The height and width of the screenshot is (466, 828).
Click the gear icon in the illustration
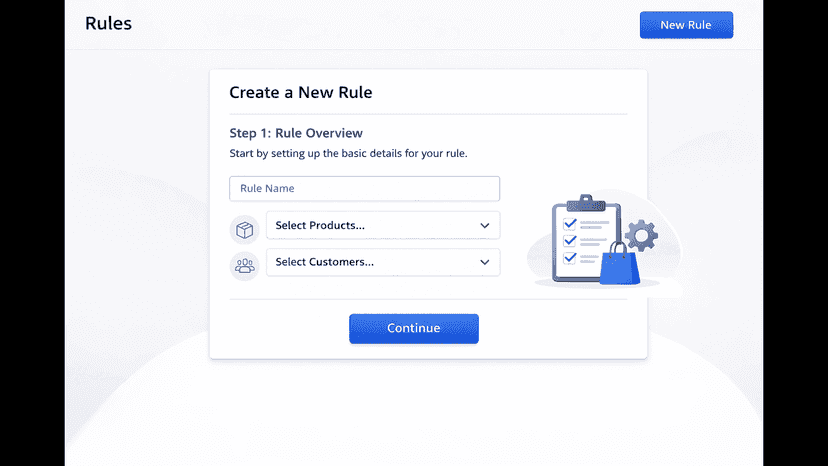[x=641, y=235]
